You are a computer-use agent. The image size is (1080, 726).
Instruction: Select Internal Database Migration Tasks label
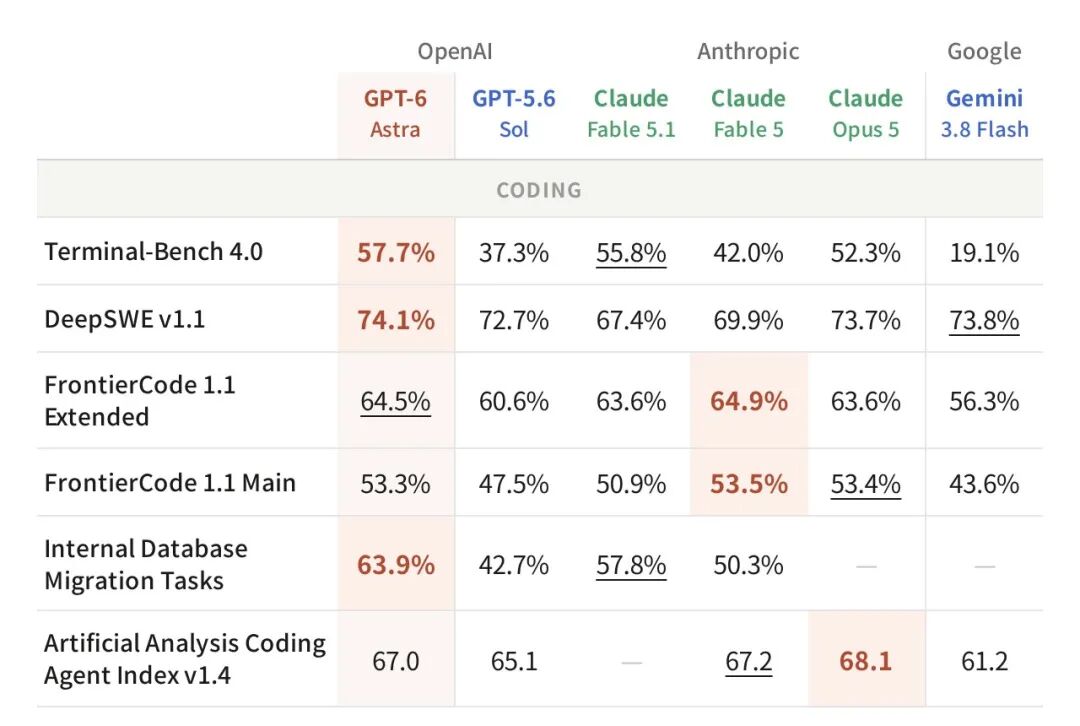[x=145, y=564]
